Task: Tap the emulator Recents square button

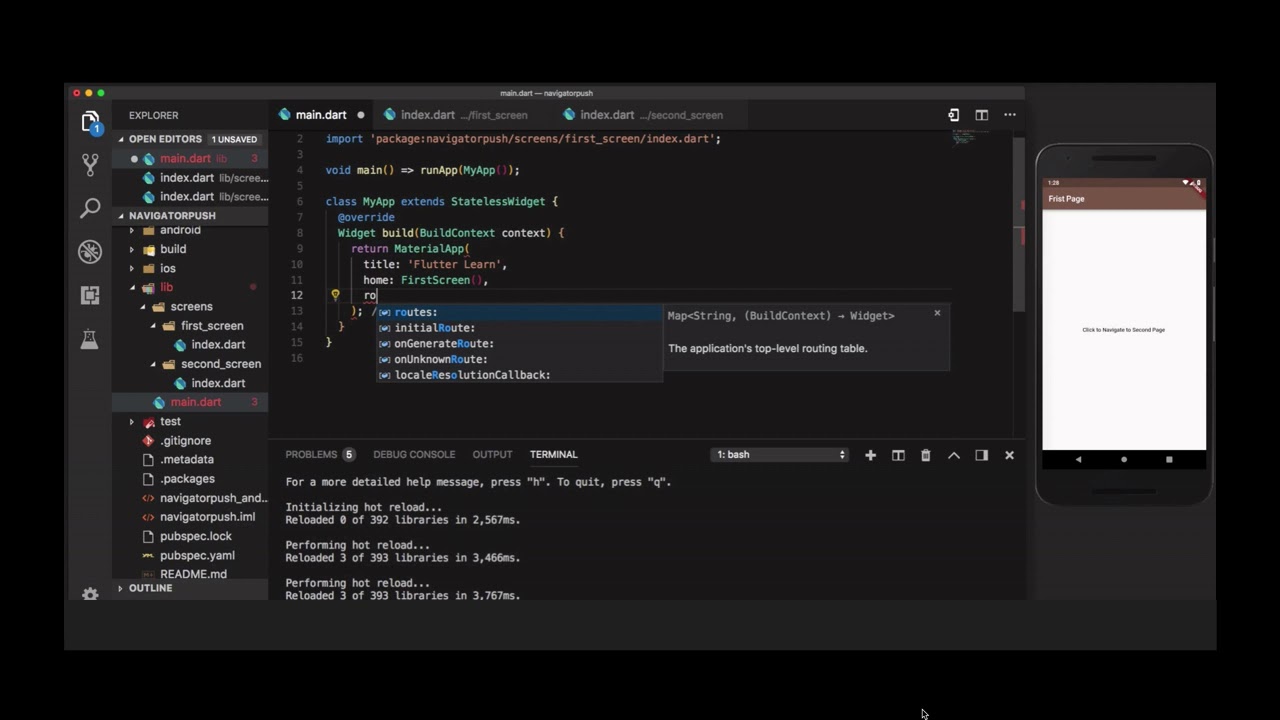Action: click(x=1169, y=459)
